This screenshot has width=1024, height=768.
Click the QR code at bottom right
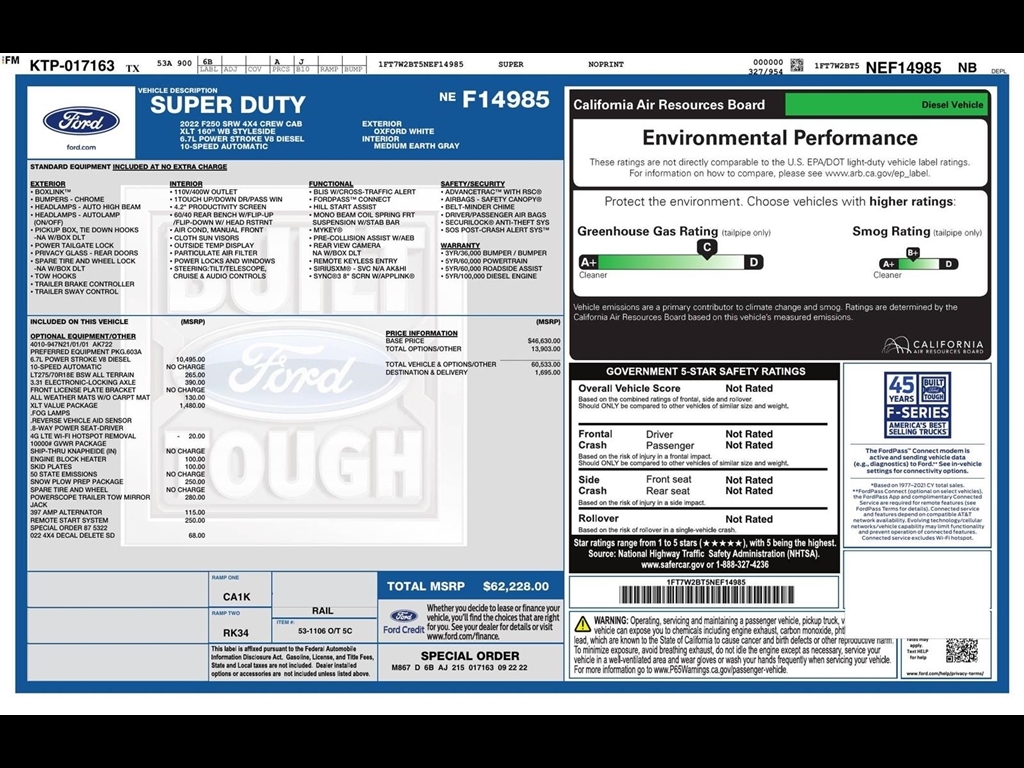click(961, 649)
